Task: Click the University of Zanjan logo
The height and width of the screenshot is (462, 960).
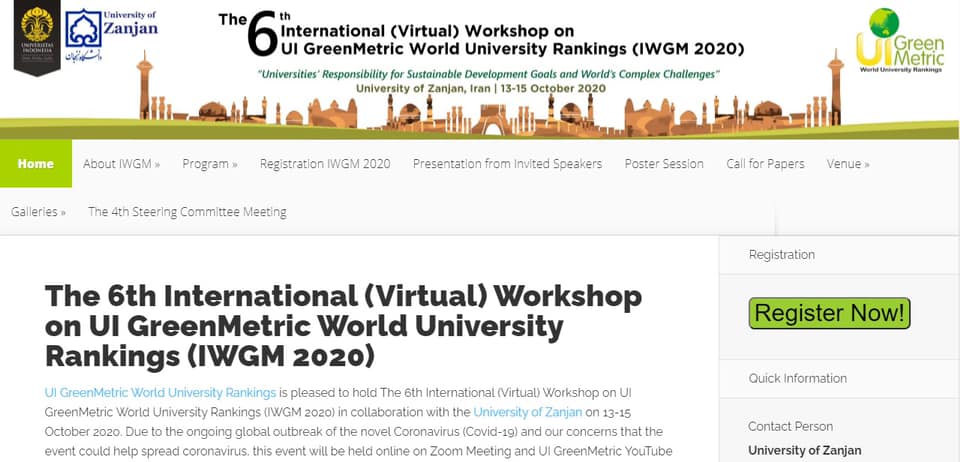Action: (111, 35)
